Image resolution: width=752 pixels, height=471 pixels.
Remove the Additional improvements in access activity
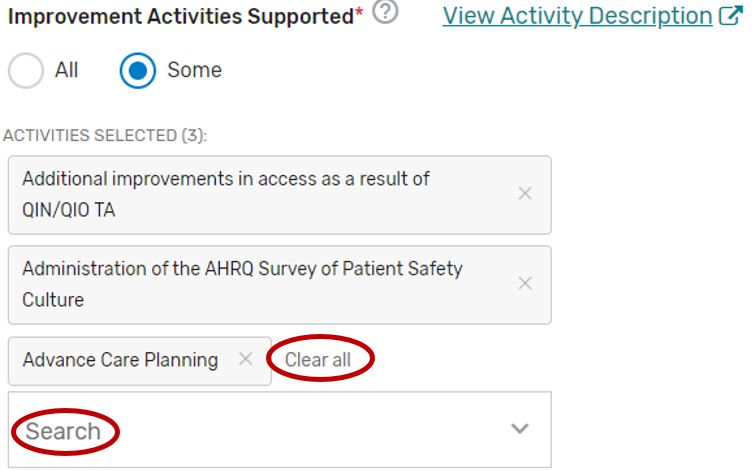coord(525,194)
